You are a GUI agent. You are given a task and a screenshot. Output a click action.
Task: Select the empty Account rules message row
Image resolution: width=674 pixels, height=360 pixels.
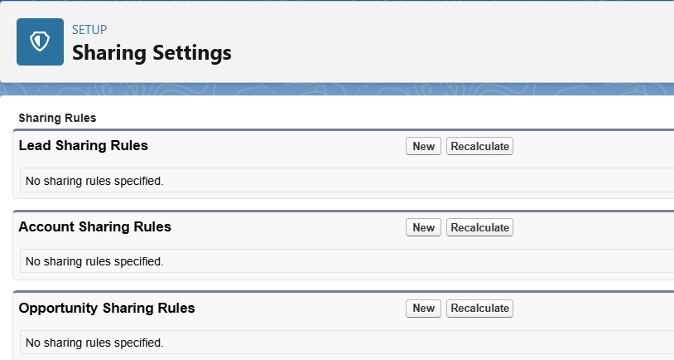click(x=347, y=261)
